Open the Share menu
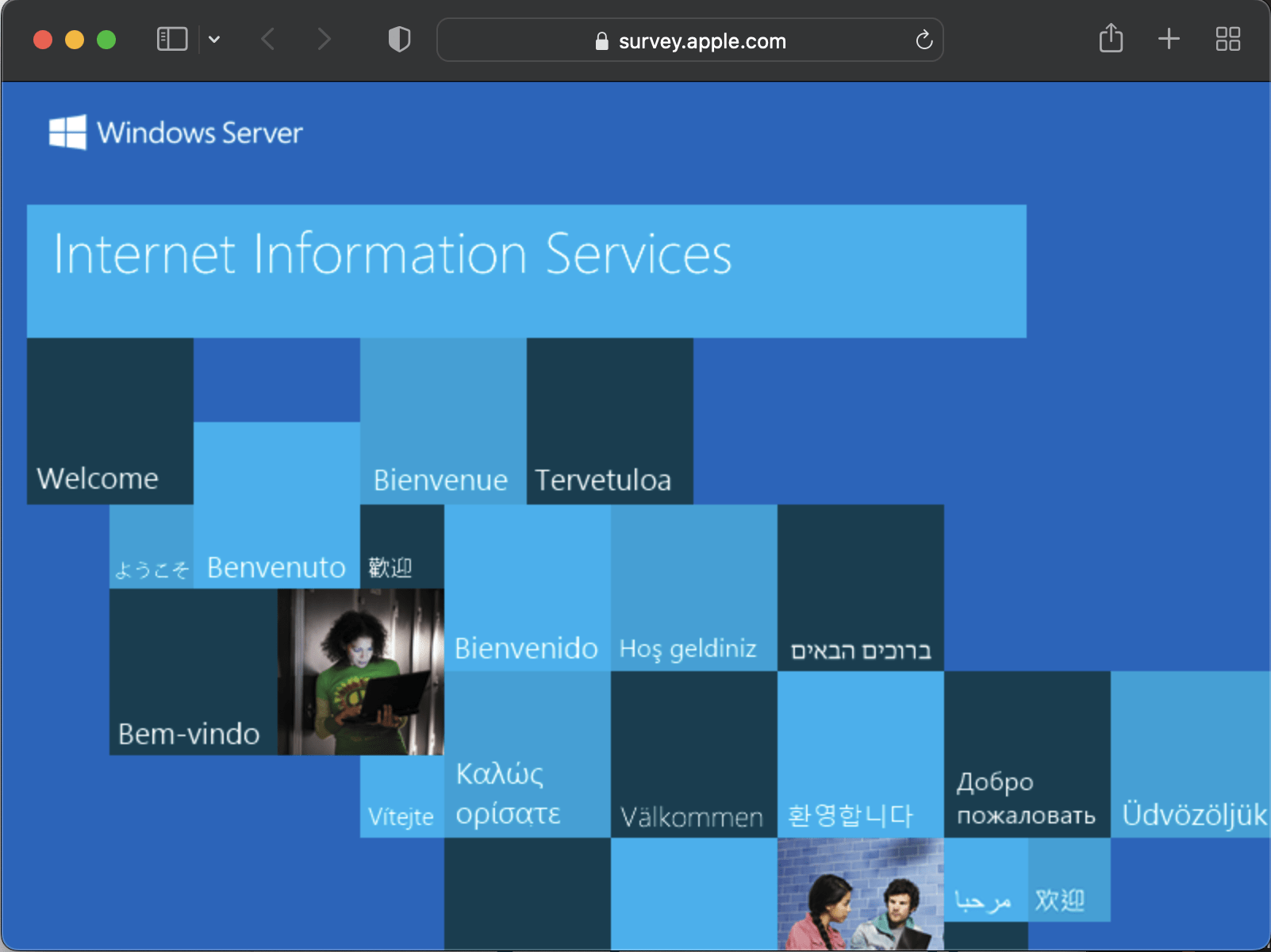Screen dimensions: 1271x952 [1111, 38]
